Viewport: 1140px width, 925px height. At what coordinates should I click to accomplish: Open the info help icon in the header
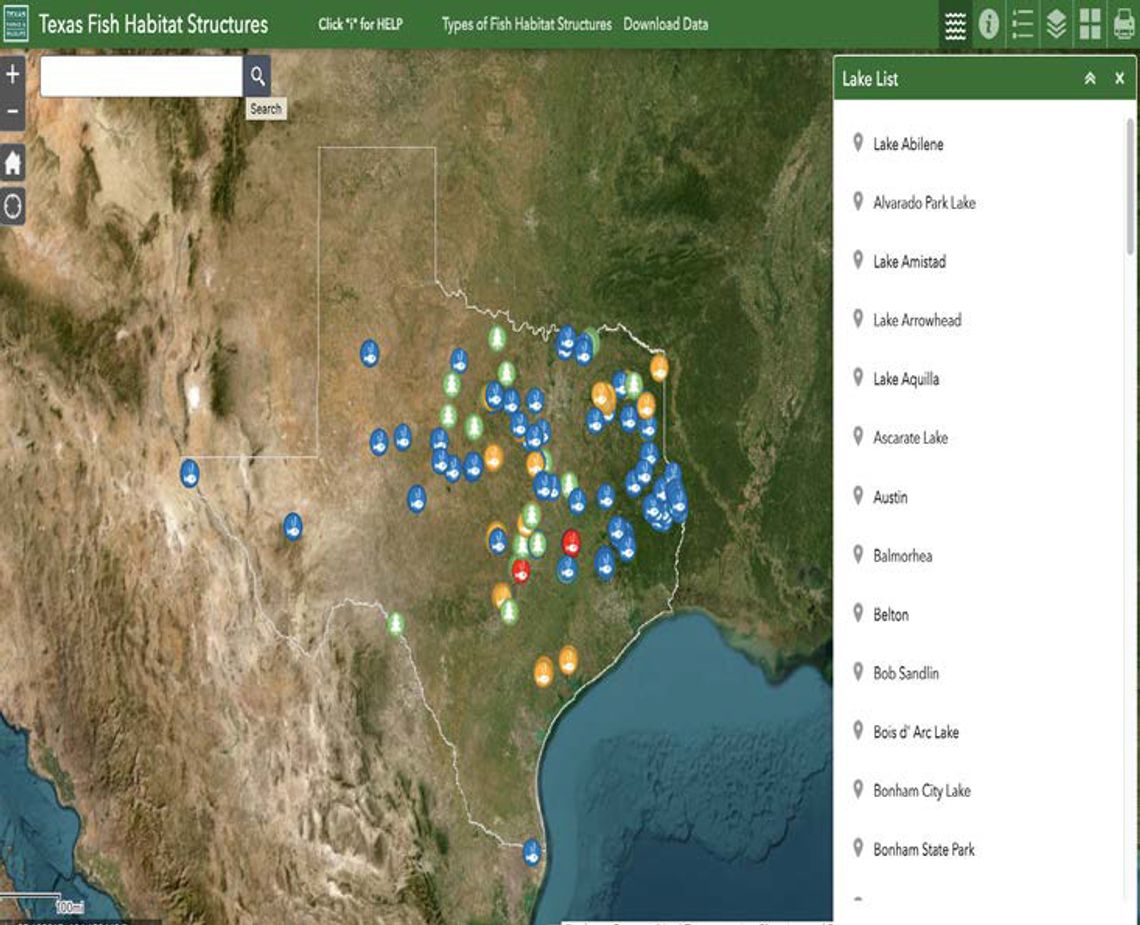[988, 25]
